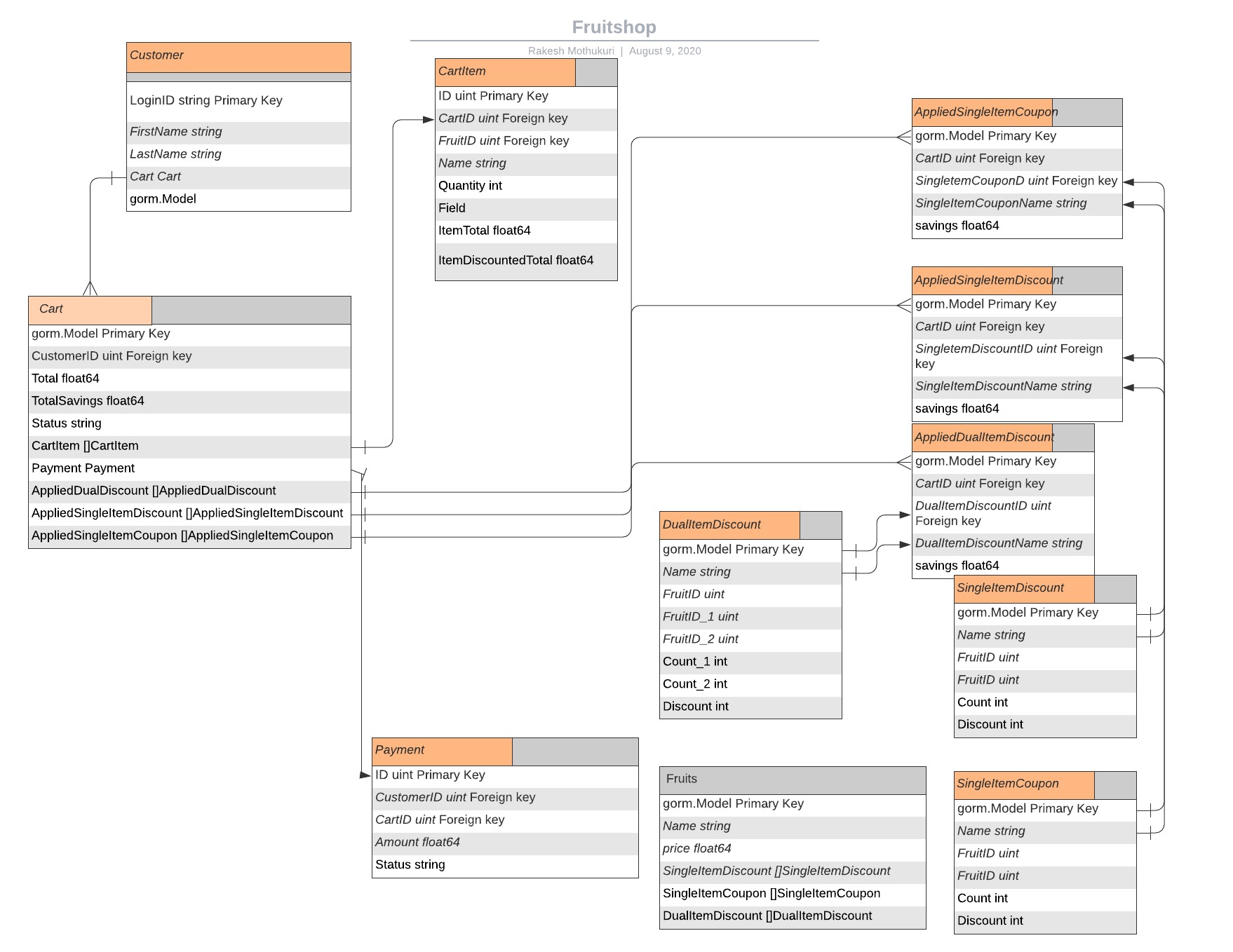Select the AppliedDualItemDiscount entity header
The width and height of the screenshot is (1233, 952).
pyautogui.click(x=983, y=437)
